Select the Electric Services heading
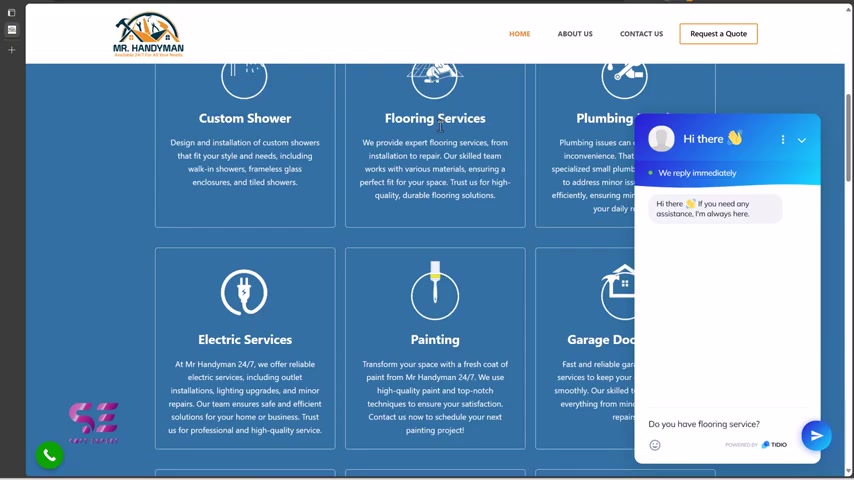Viewport: 854px width, 480px height. tap(245, 339)
